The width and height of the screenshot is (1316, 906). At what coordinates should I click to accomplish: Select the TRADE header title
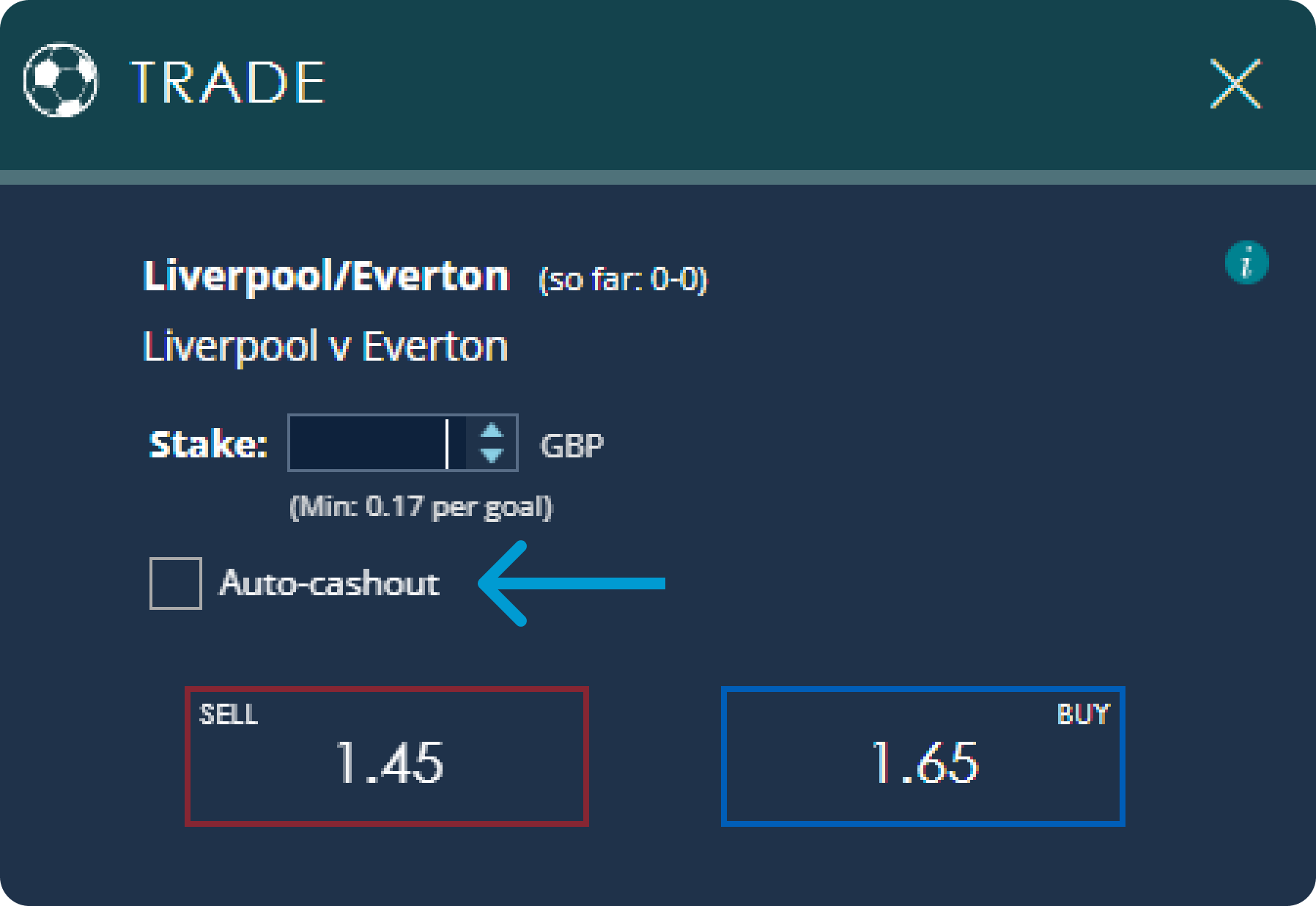(x=227, y=83)
